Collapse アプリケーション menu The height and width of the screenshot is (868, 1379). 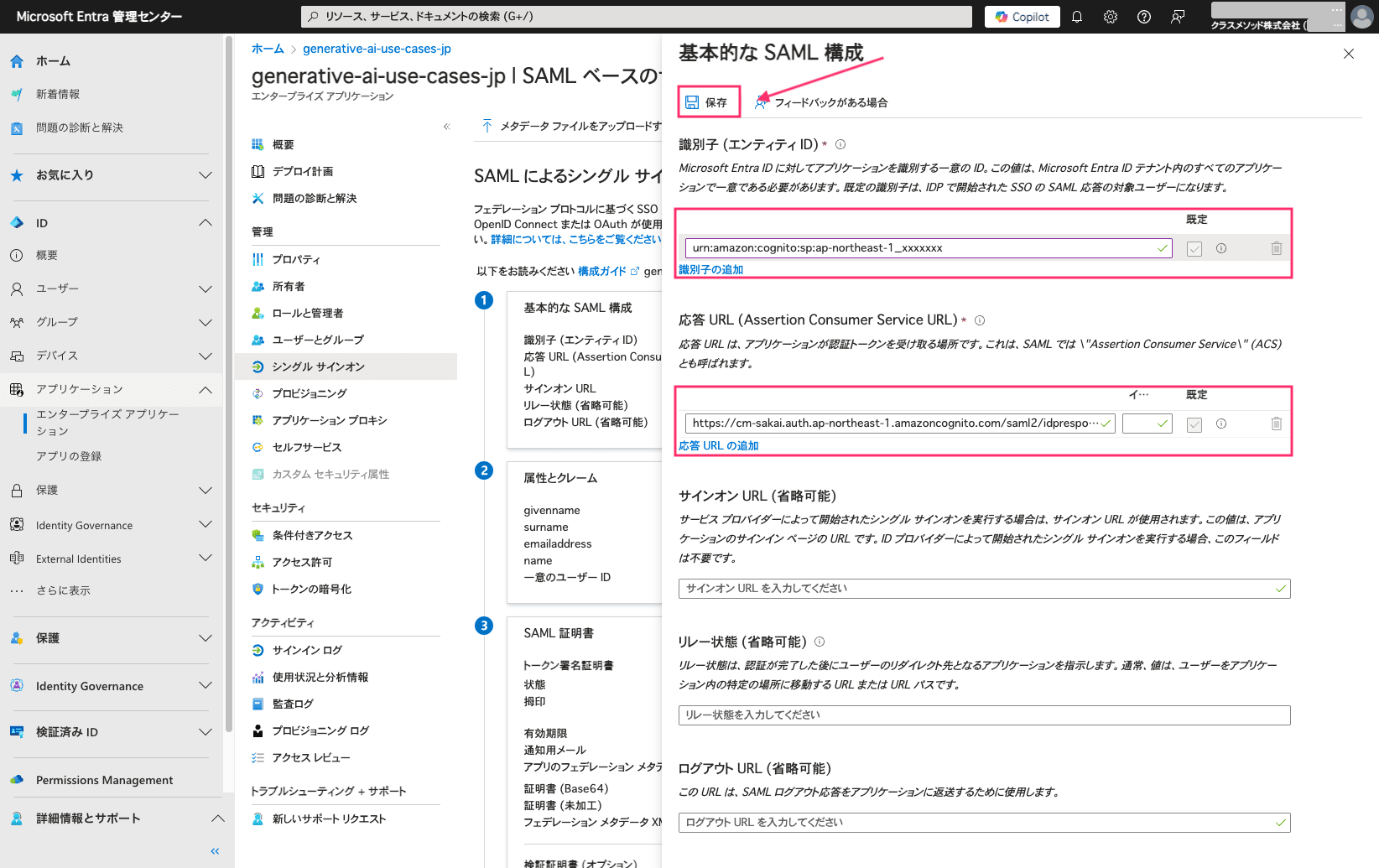206,390
